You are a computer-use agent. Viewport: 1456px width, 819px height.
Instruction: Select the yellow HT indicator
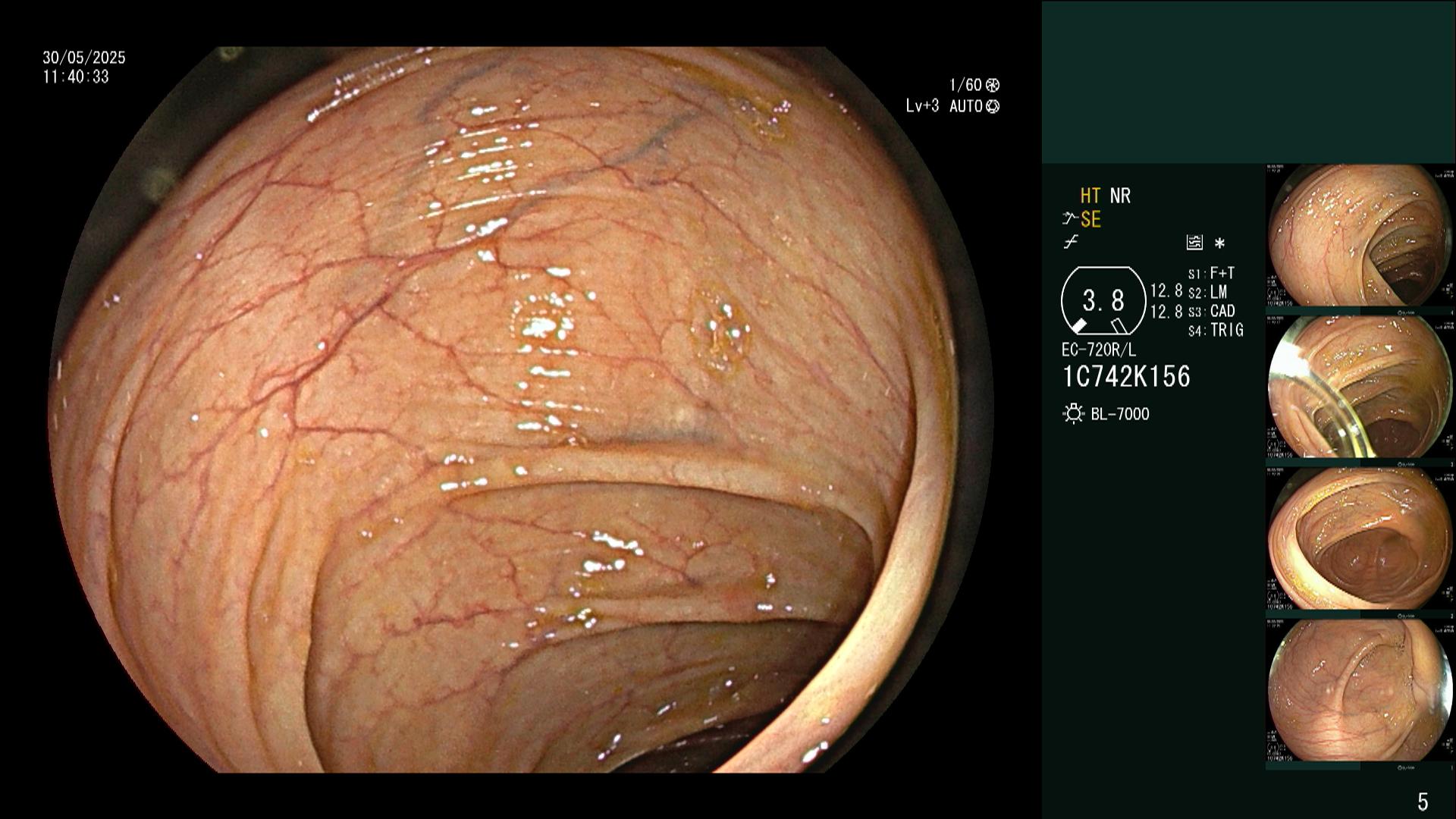click(1090, 196)
